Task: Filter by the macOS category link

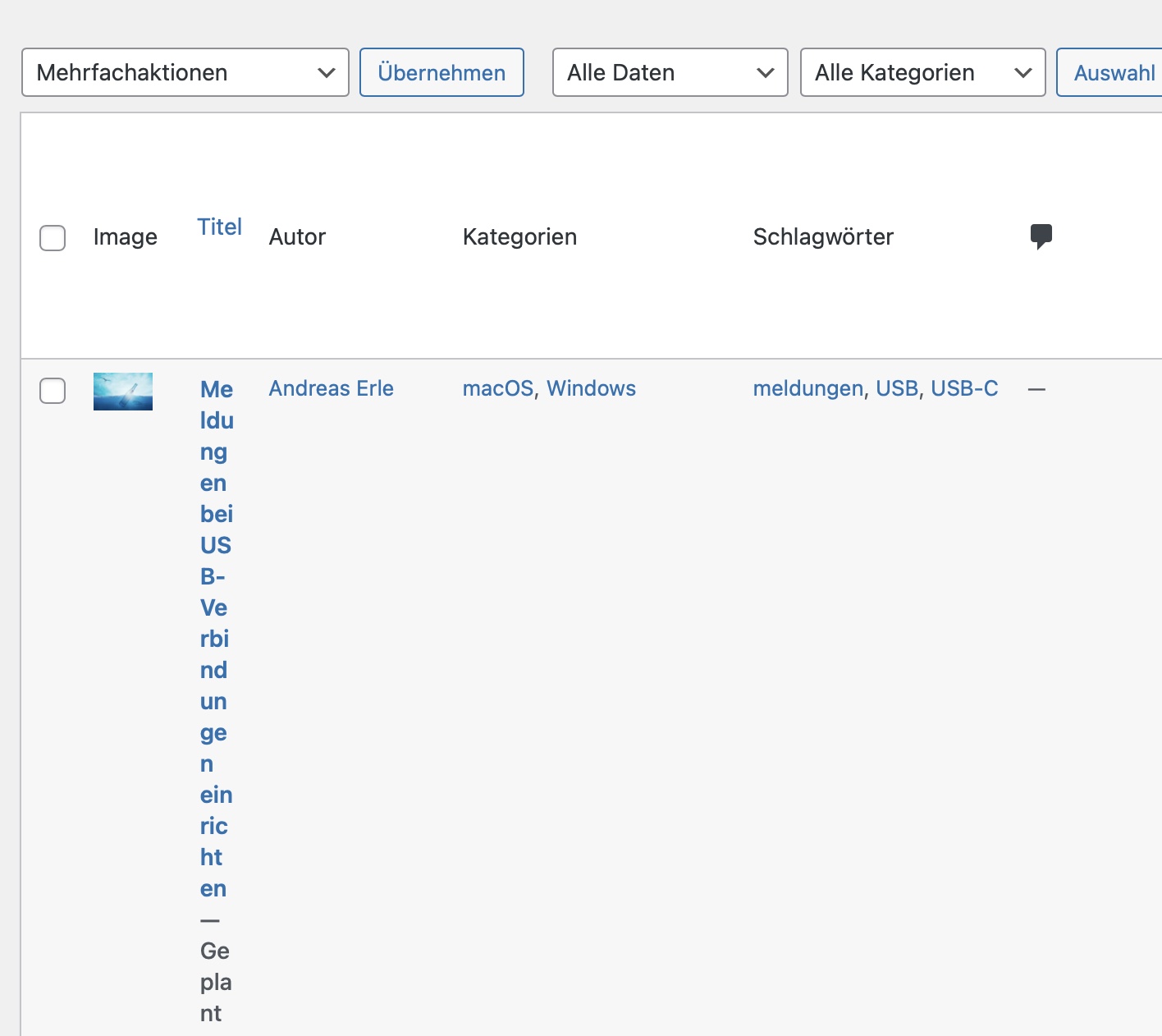Action: pyautogui.click(x=498, y=388)
